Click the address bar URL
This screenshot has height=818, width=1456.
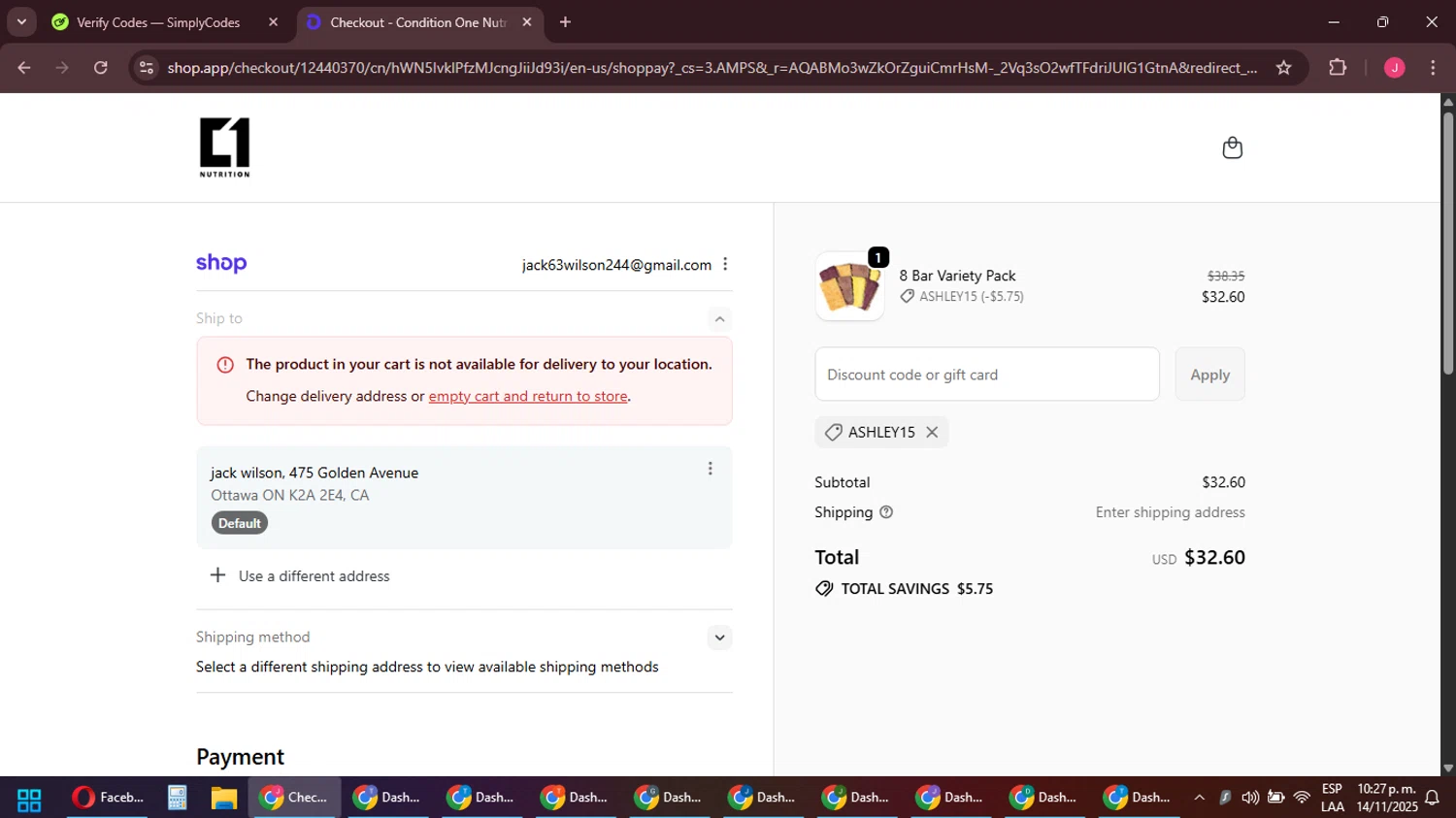click(711, 68)
